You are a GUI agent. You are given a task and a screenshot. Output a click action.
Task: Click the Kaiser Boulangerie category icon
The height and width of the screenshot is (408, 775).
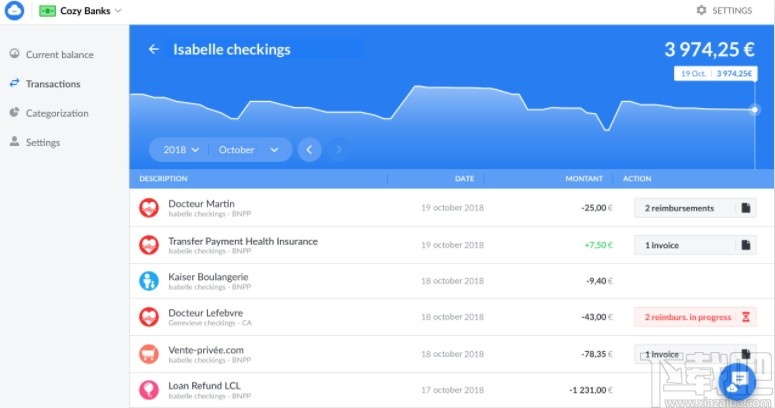pos(149,281)
